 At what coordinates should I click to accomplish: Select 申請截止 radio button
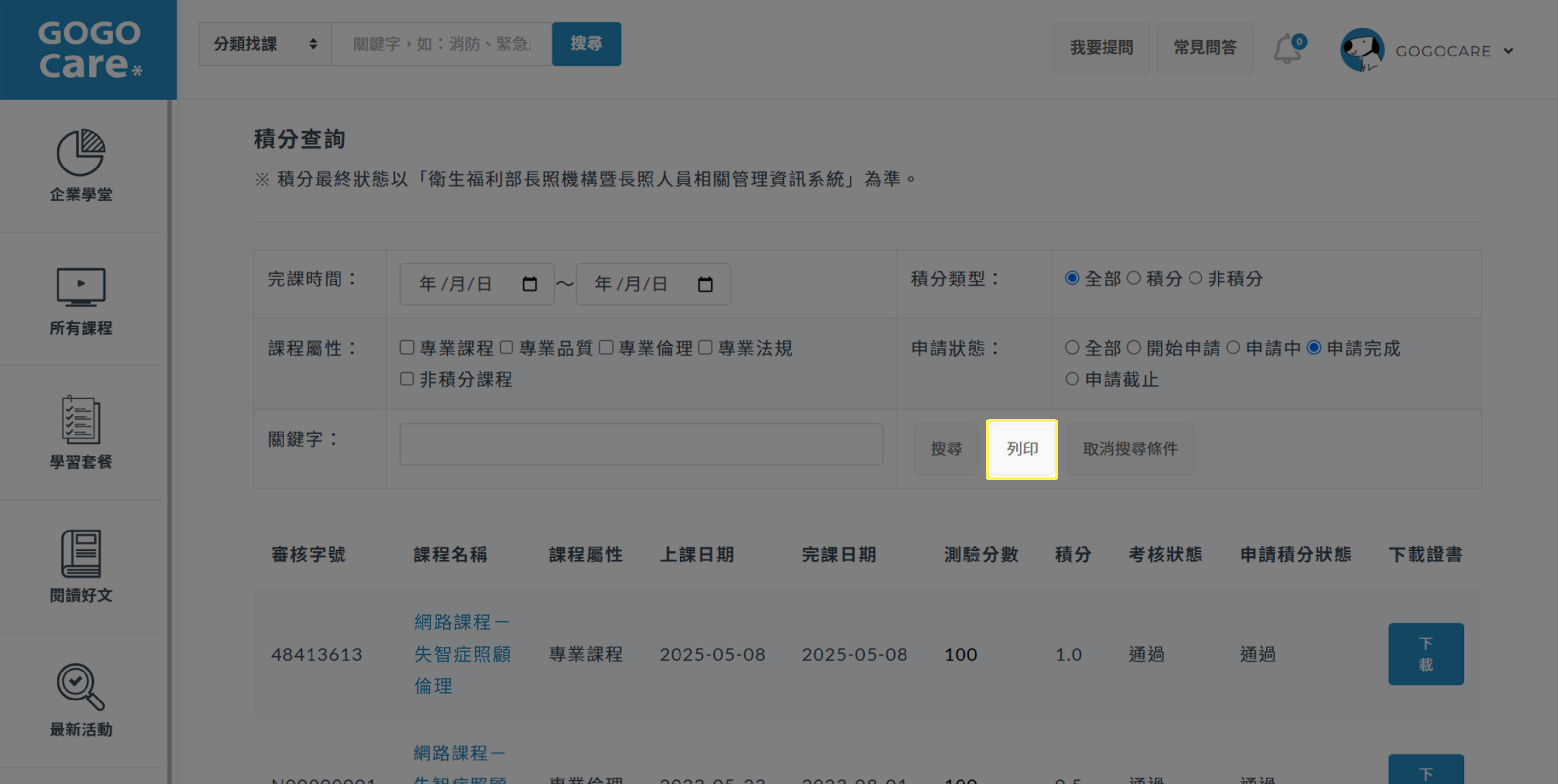pyautogui.click(x=1072, y=379)
